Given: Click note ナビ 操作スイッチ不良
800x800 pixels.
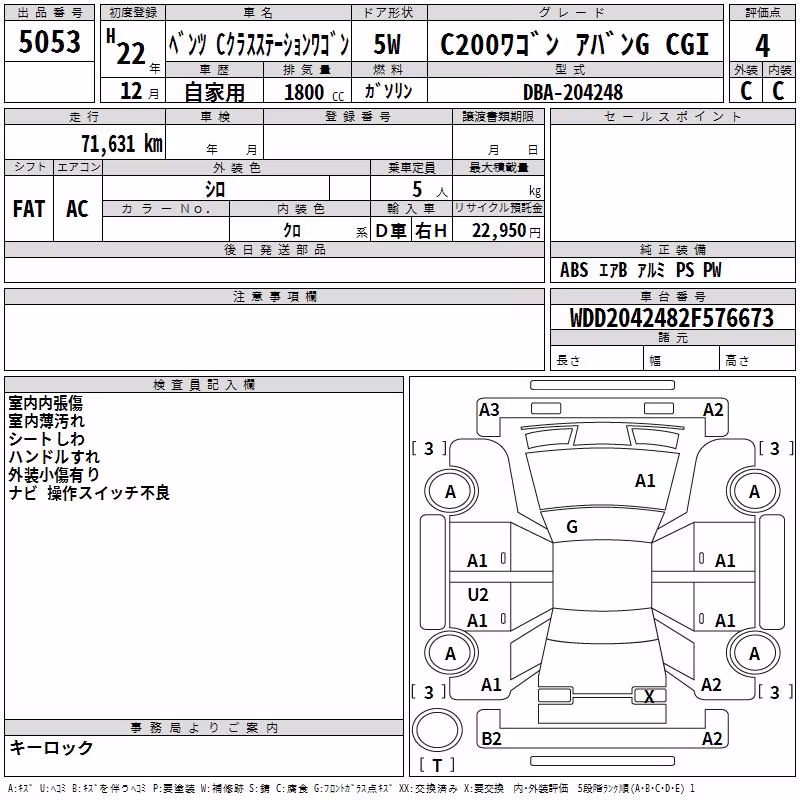Looking at the screenshot, I should pos(89,493).
